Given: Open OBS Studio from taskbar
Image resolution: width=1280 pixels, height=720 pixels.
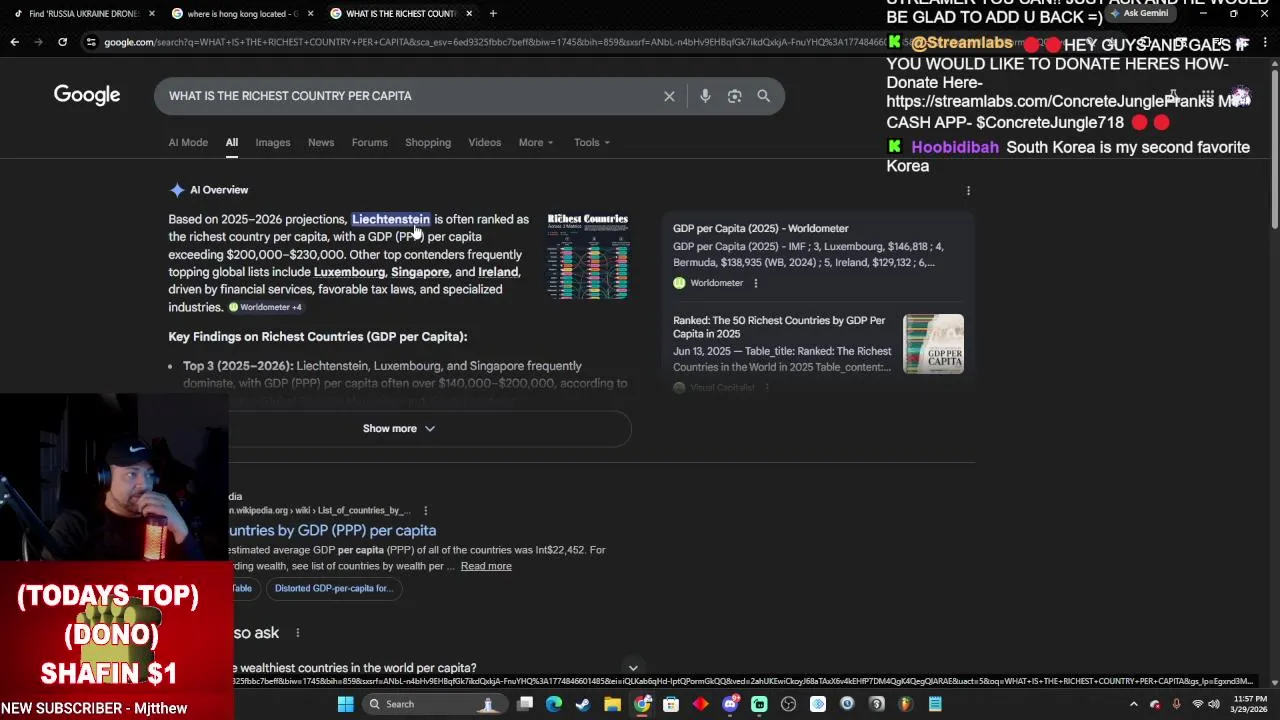Looking at the screenshot, I should click(788, 704).
